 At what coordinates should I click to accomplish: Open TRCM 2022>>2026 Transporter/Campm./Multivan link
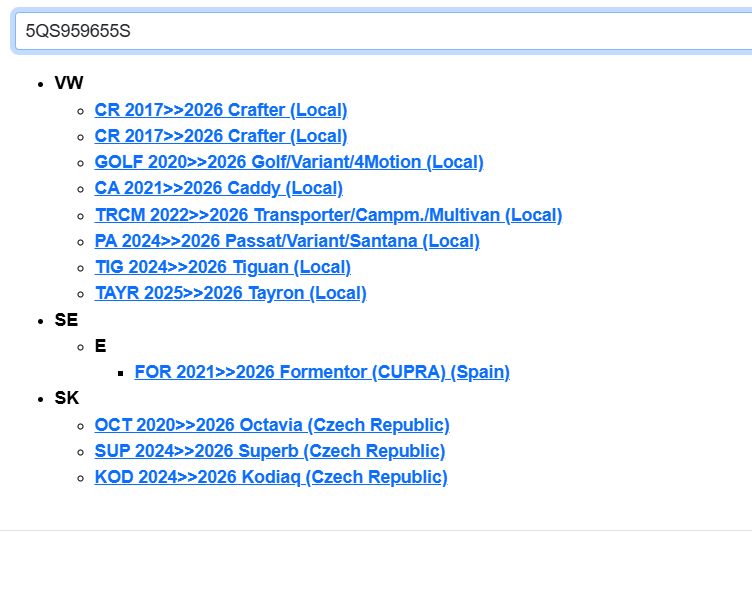pos(328,215)
